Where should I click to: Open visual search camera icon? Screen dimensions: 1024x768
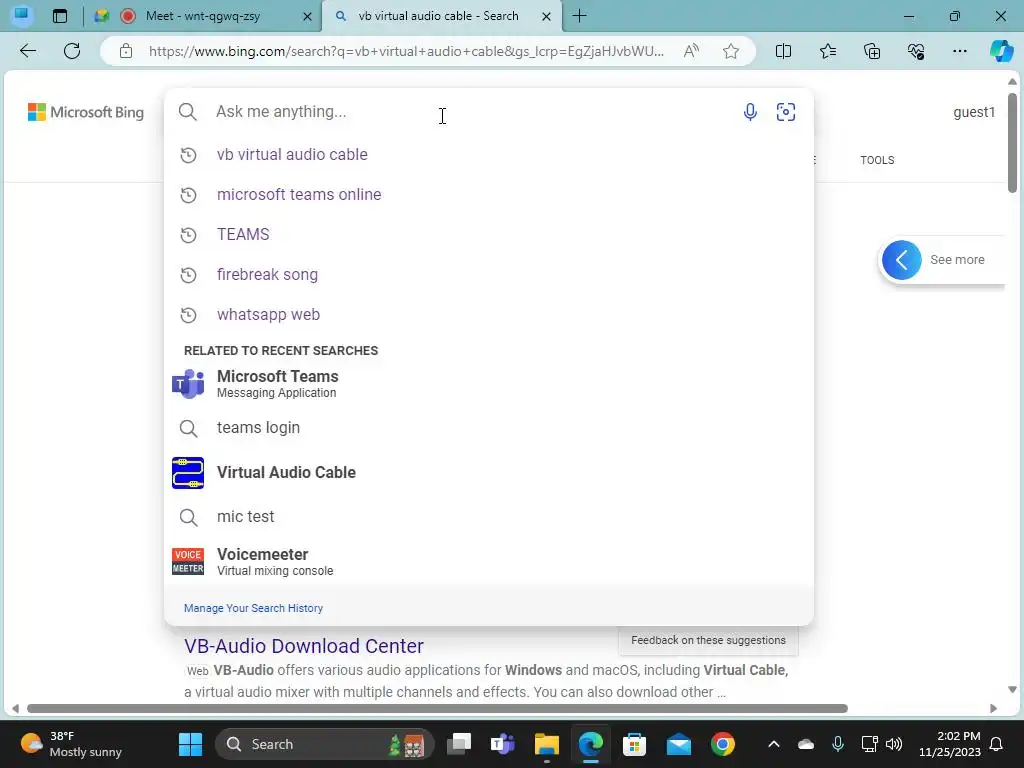[786, 112]
